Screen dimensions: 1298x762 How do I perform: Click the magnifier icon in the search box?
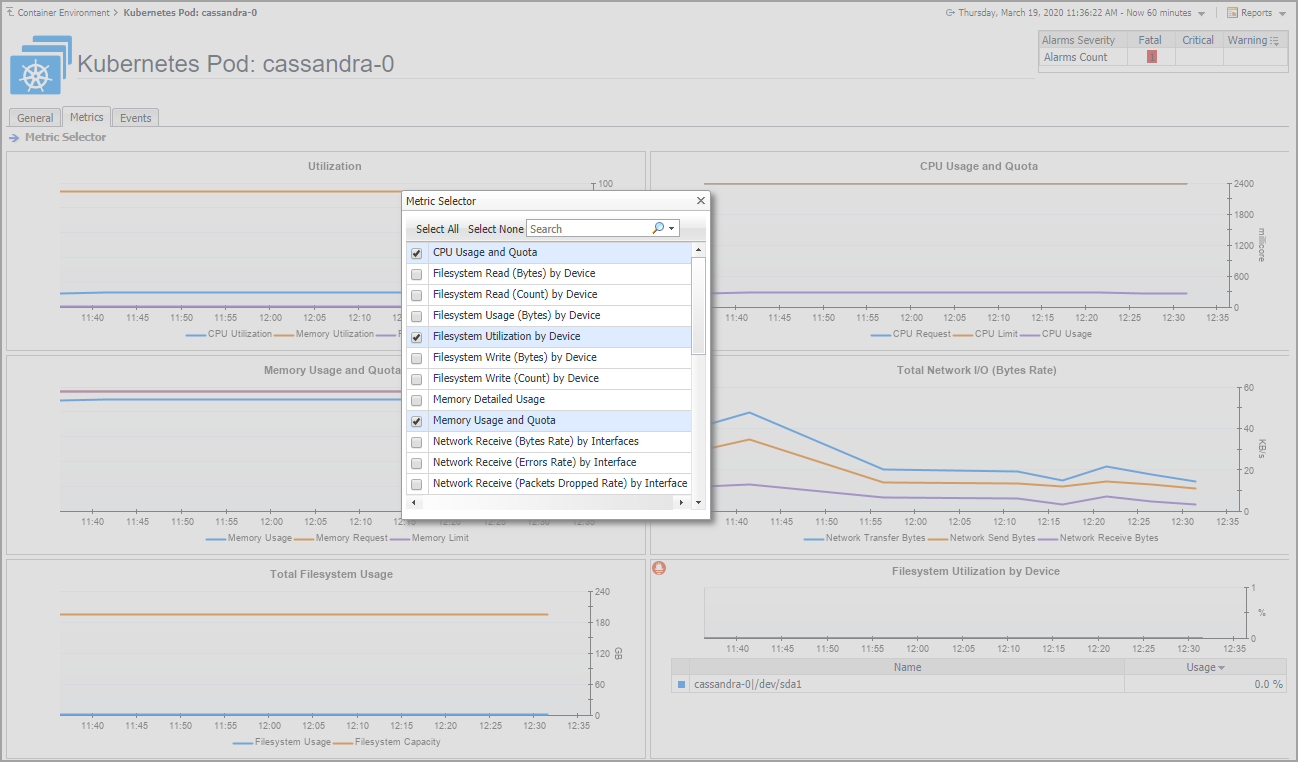click(658, 228)
